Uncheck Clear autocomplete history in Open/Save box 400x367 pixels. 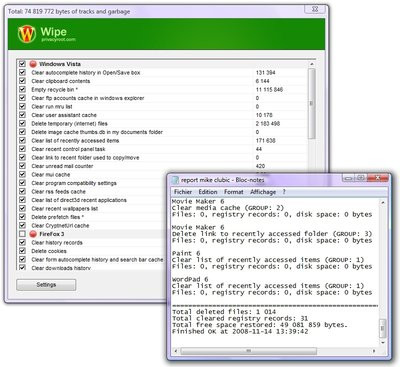pyautogui.click(x=22, y=72)
